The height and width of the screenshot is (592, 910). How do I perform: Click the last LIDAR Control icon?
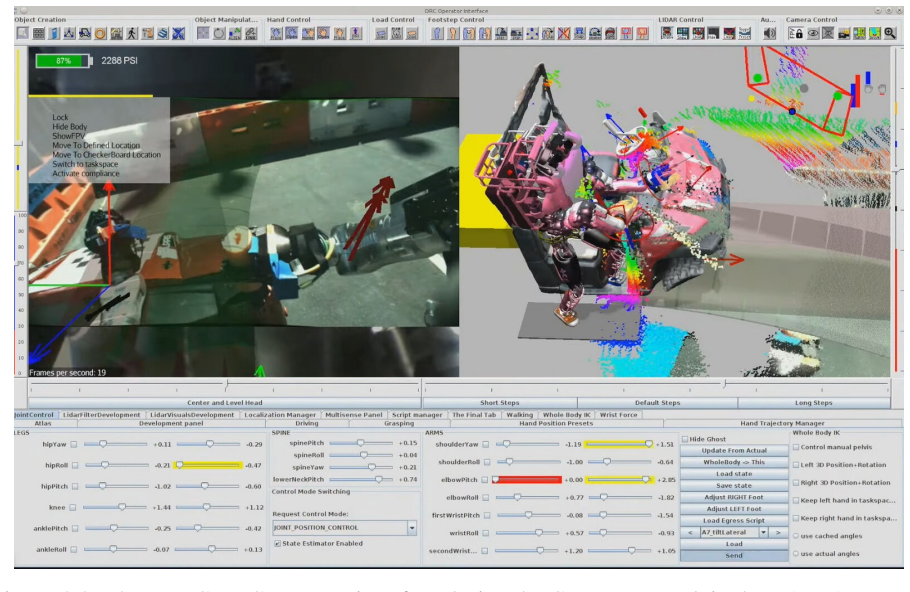coord(745,33)
